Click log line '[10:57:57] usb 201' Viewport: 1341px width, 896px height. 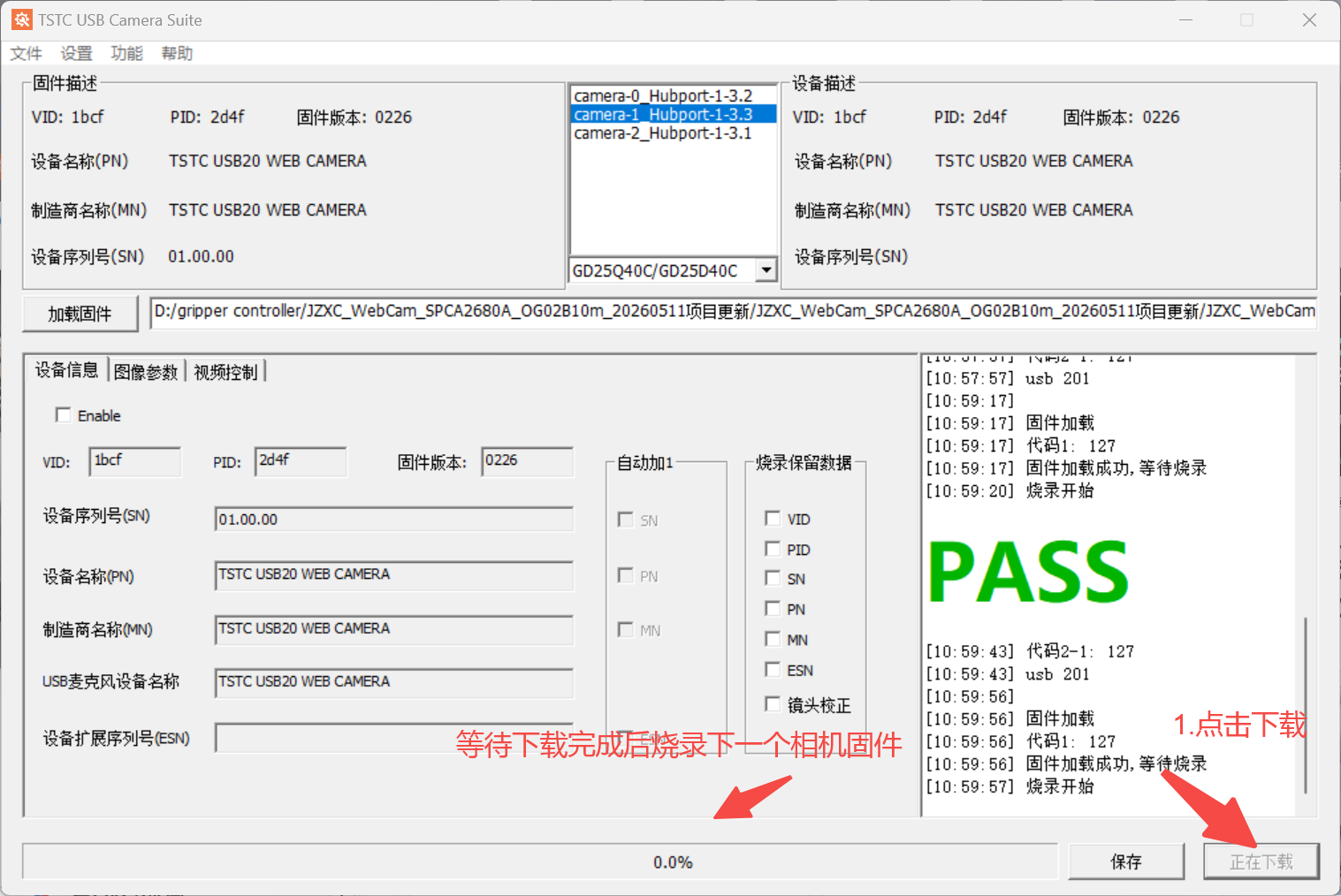pyautogui.click(x=1008, y=378)
